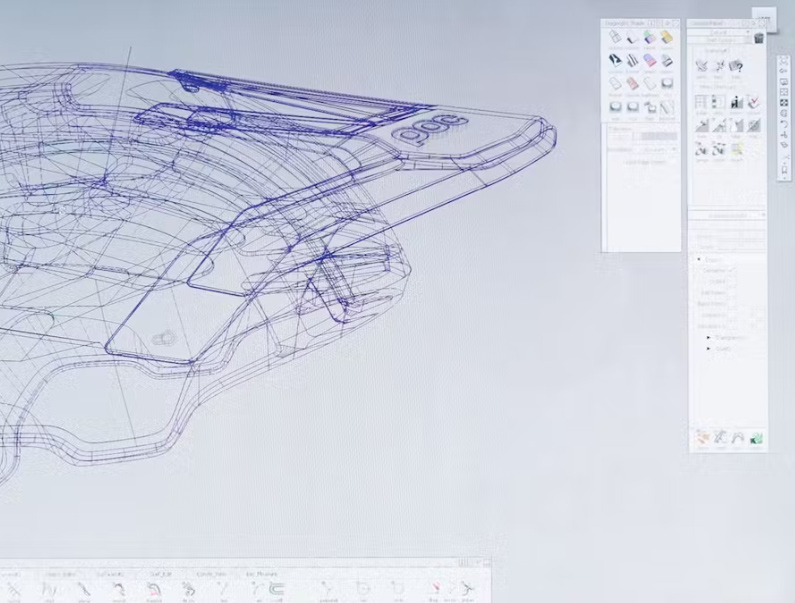Viewport: 795px width, 603px height.
Task: Select the yellow shading icon in top row
Action: pos(667,37)
